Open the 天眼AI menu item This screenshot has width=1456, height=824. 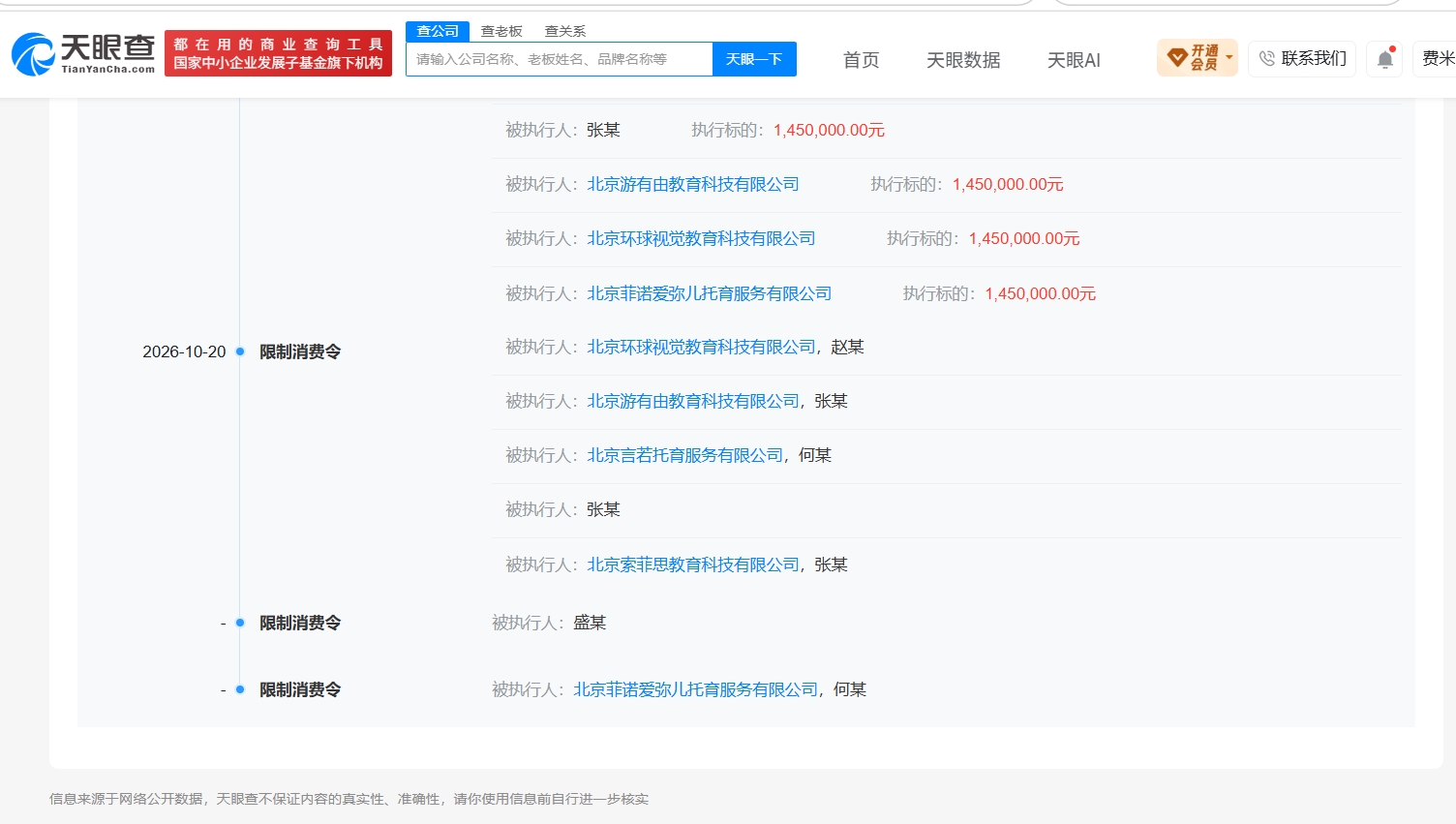(x=1074, y=60)
